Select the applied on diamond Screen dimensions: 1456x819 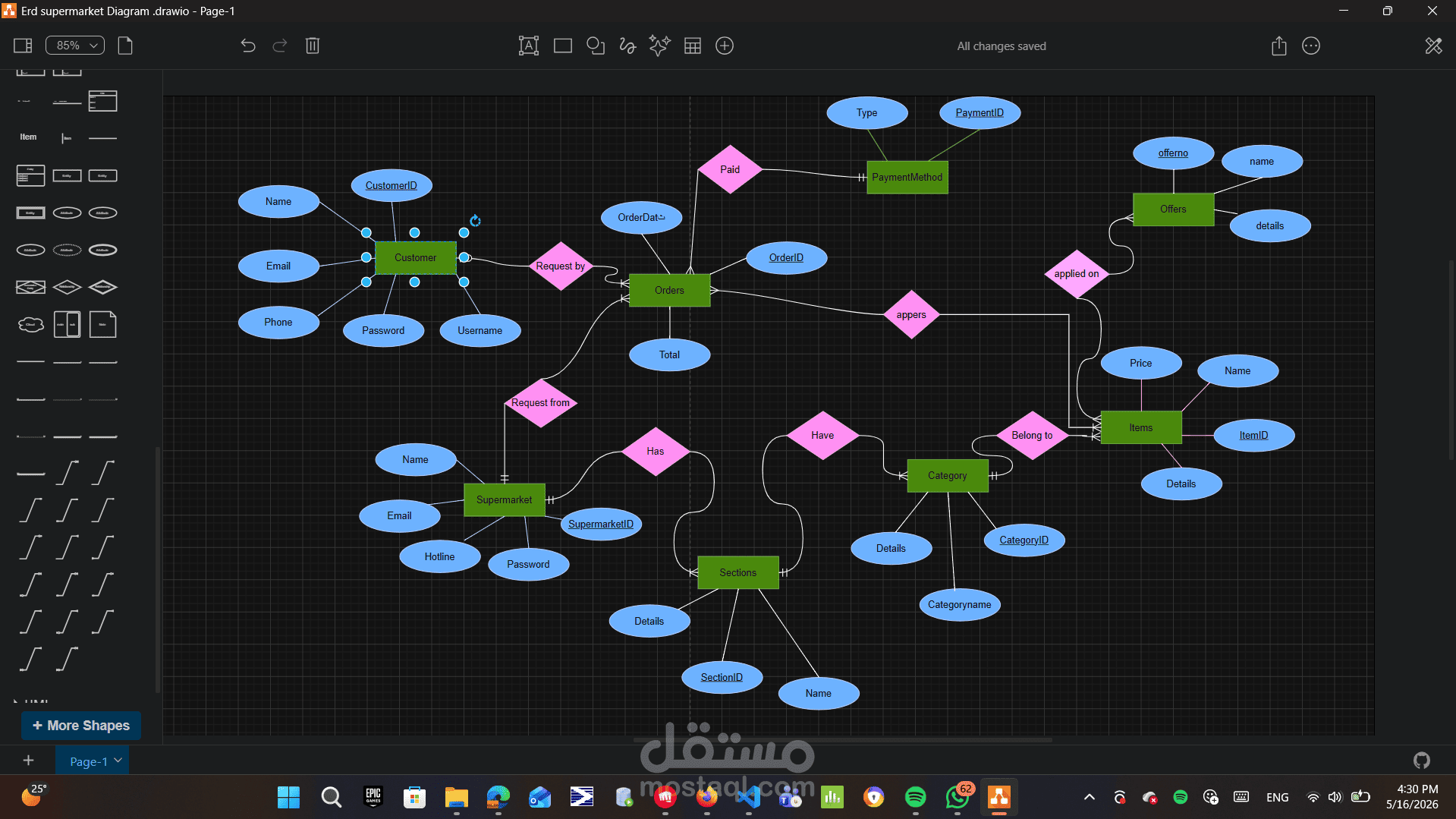tap(1077, 274)
